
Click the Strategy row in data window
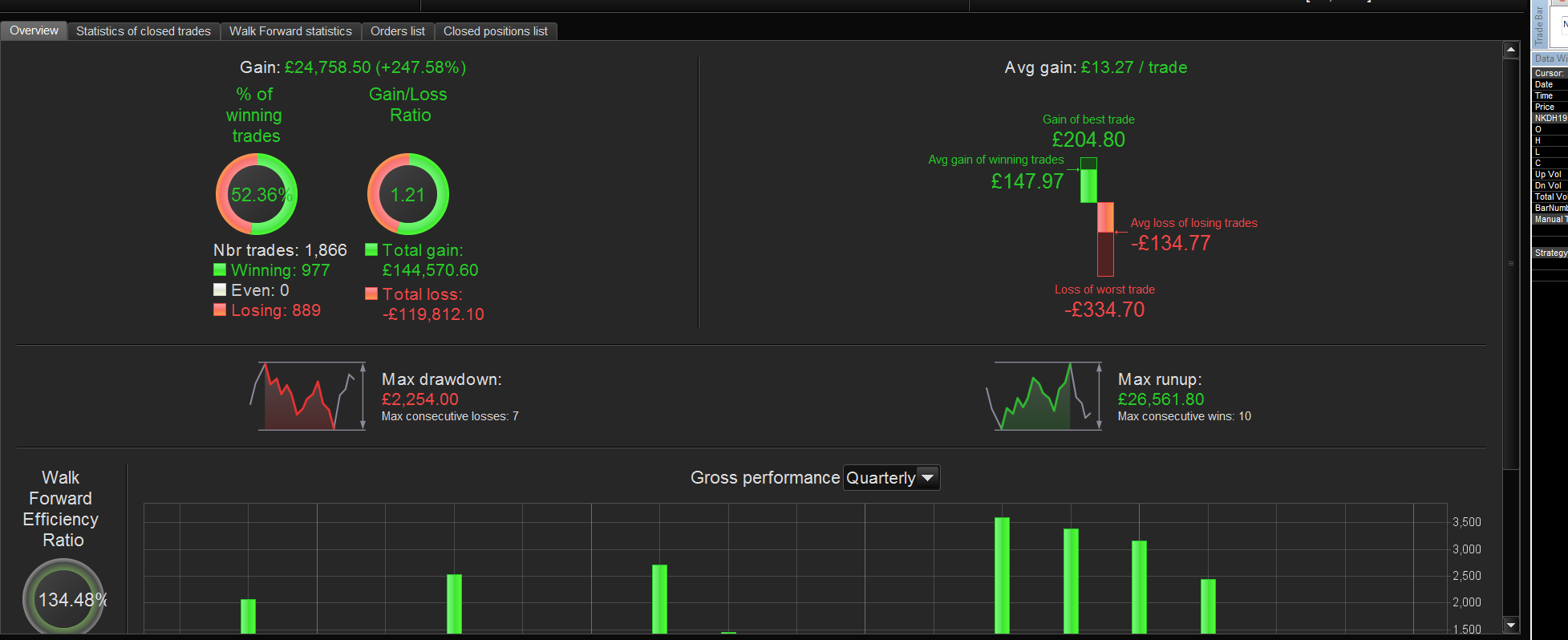[x=1550, y=253]
